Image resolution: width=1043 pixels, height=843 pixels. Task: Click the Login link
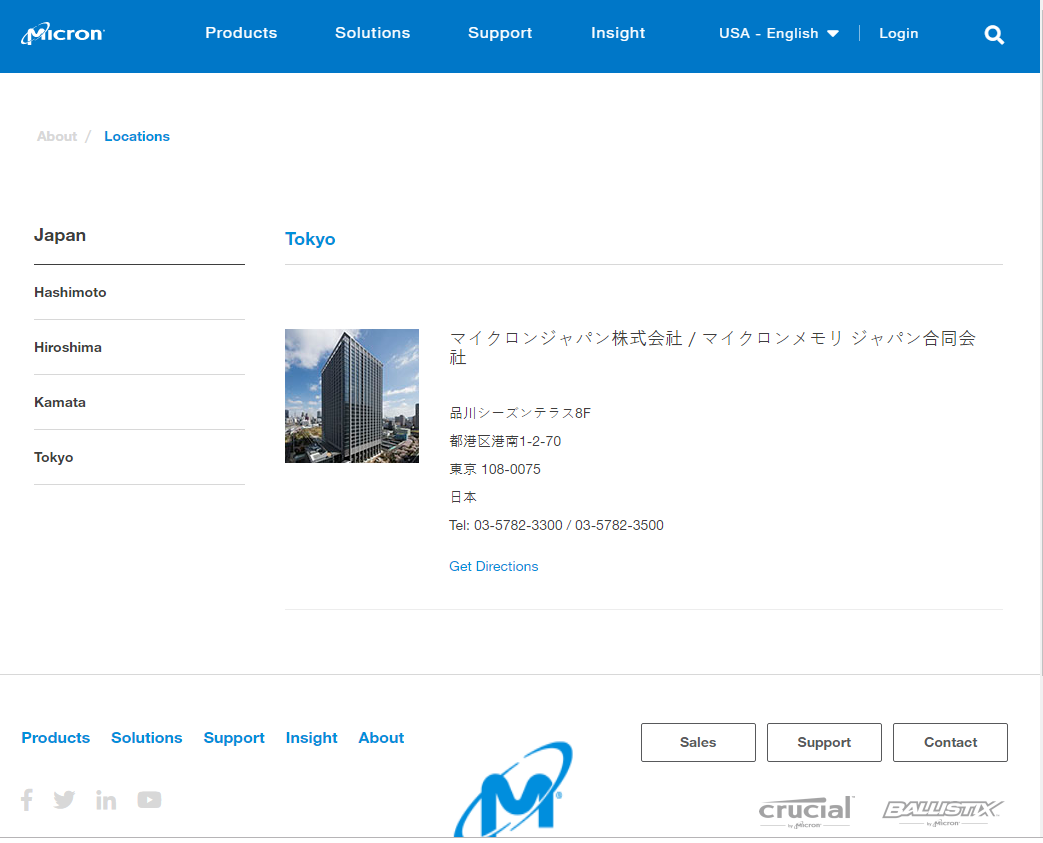point(899,33)
